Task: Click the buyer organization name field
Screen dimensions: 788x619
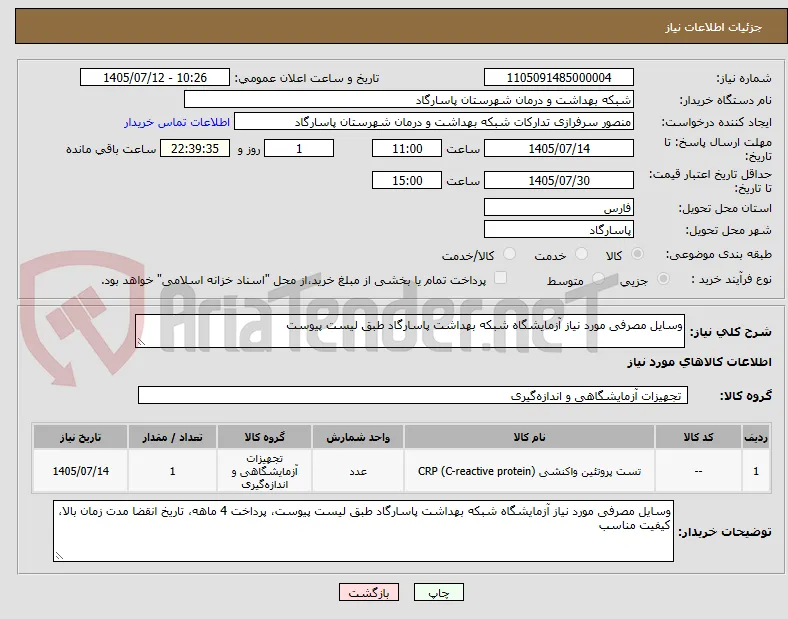Action: [409, 99]
